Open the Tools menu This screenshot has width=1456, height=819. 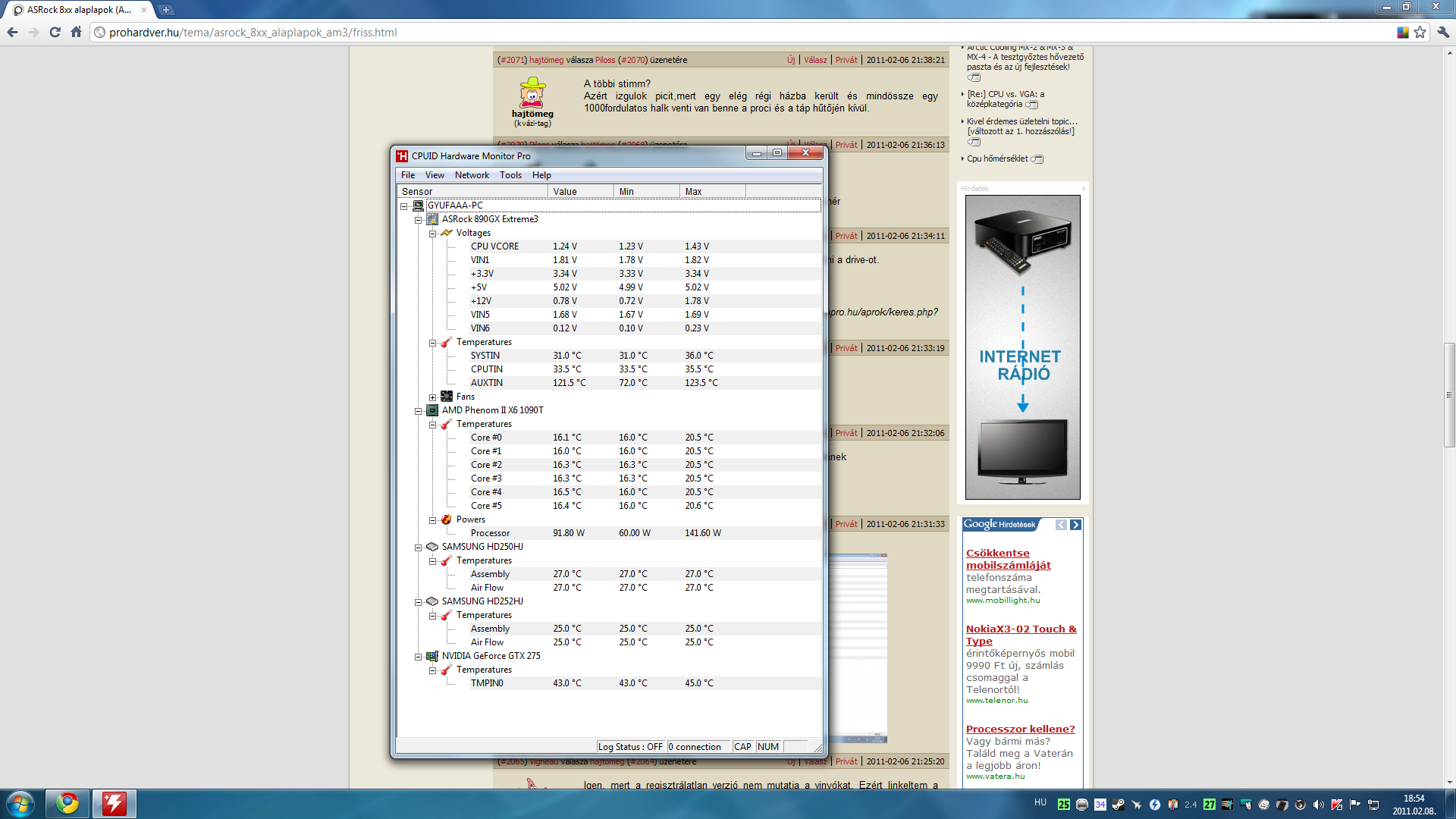tap(510, 175)
